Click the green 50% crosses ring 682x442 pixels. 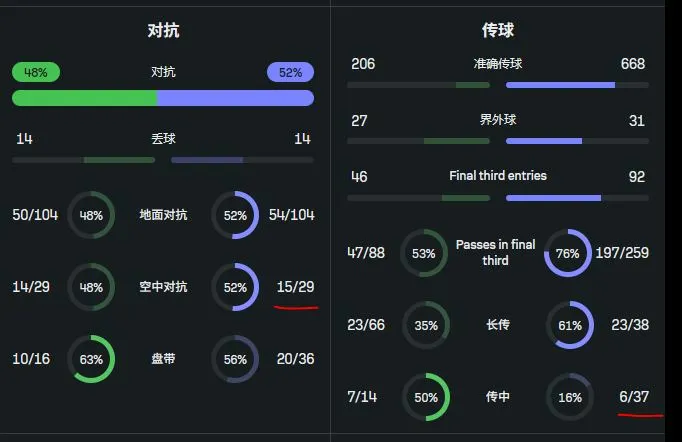(426, 397)
